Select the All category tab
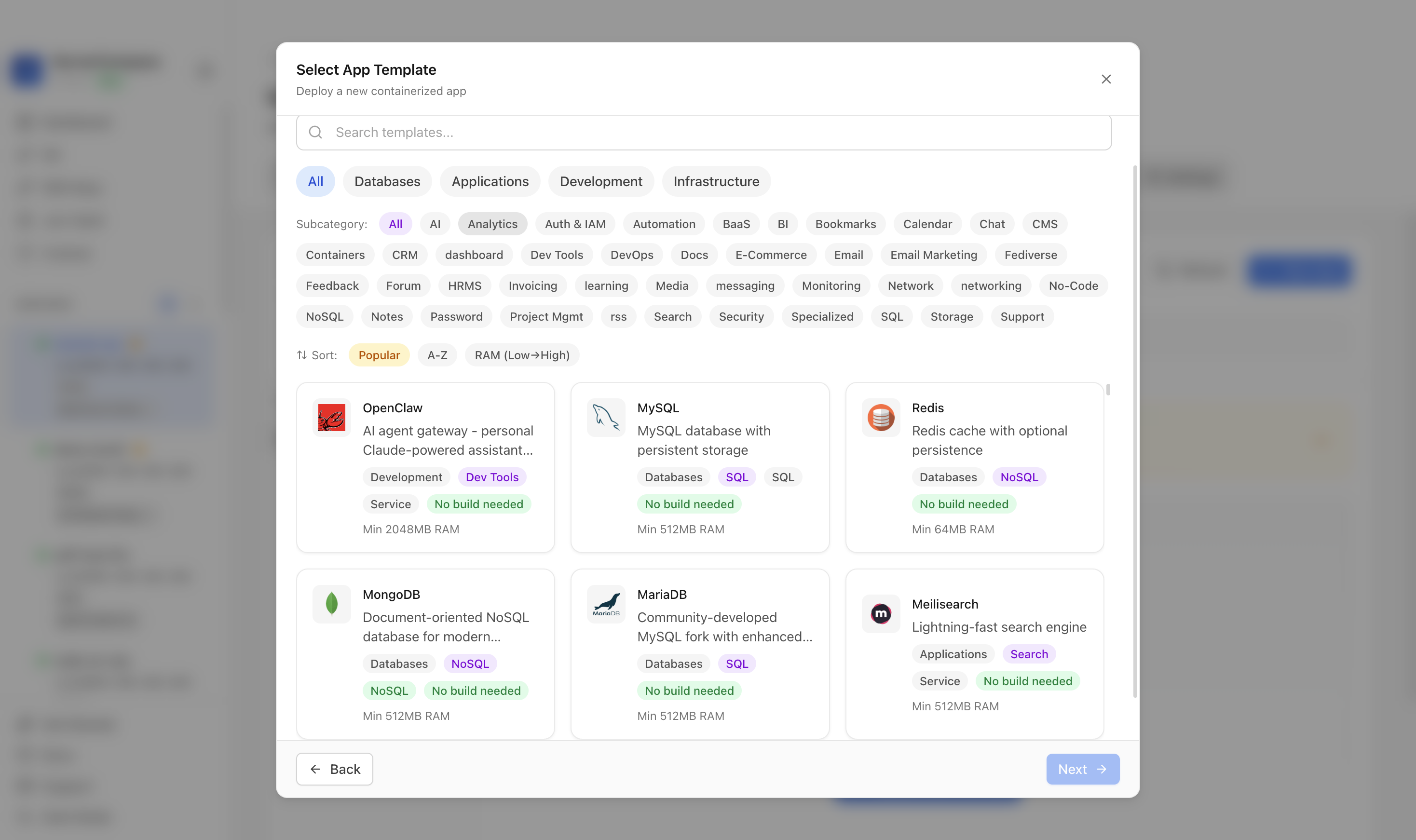Image resolution: width=1416 pixels, height=840 pixels. coord(315,182)
